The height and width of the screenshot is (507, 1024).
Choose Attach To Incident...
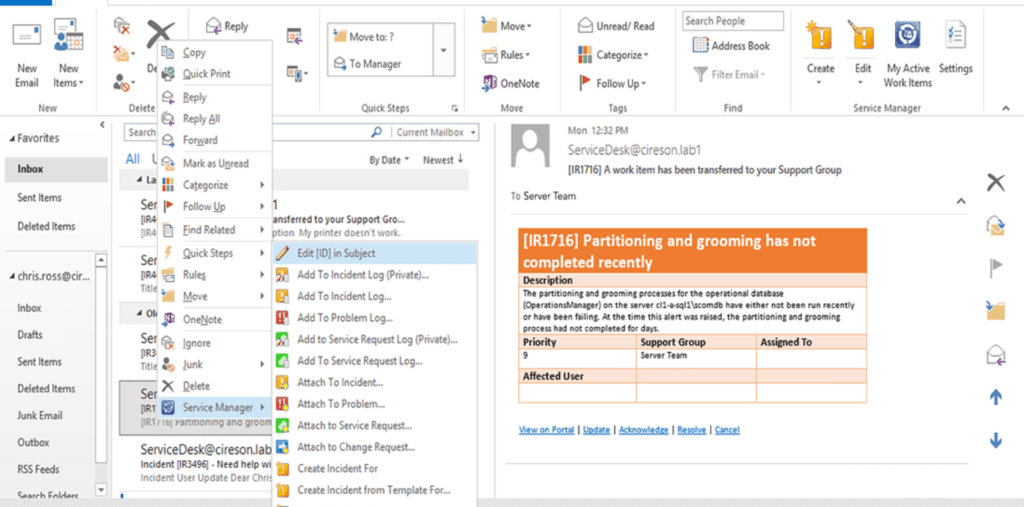tap(375, 382)
